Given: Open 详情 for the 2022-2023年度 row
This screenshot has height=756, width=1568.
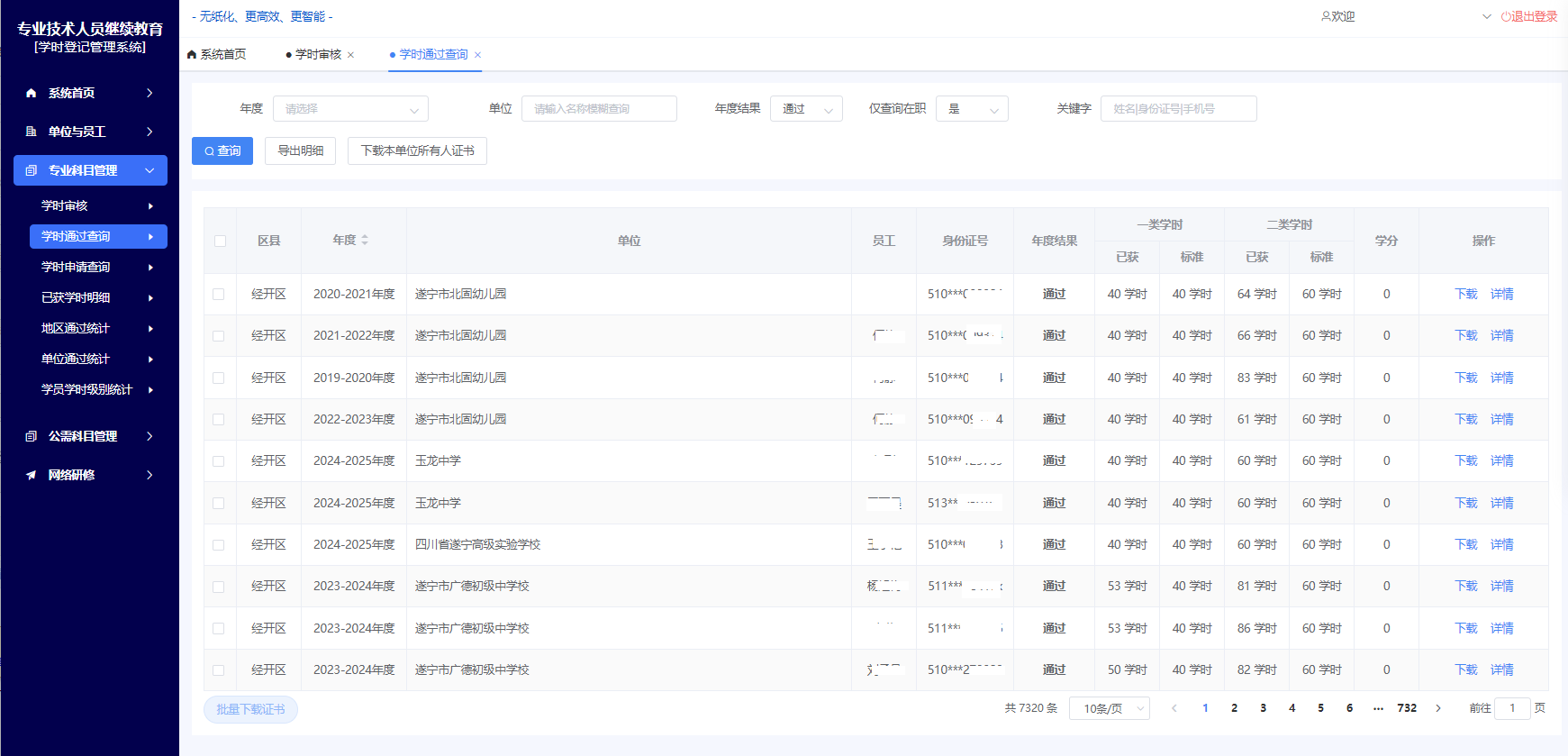Looking at the screenshot, I should pos(1502,419).
